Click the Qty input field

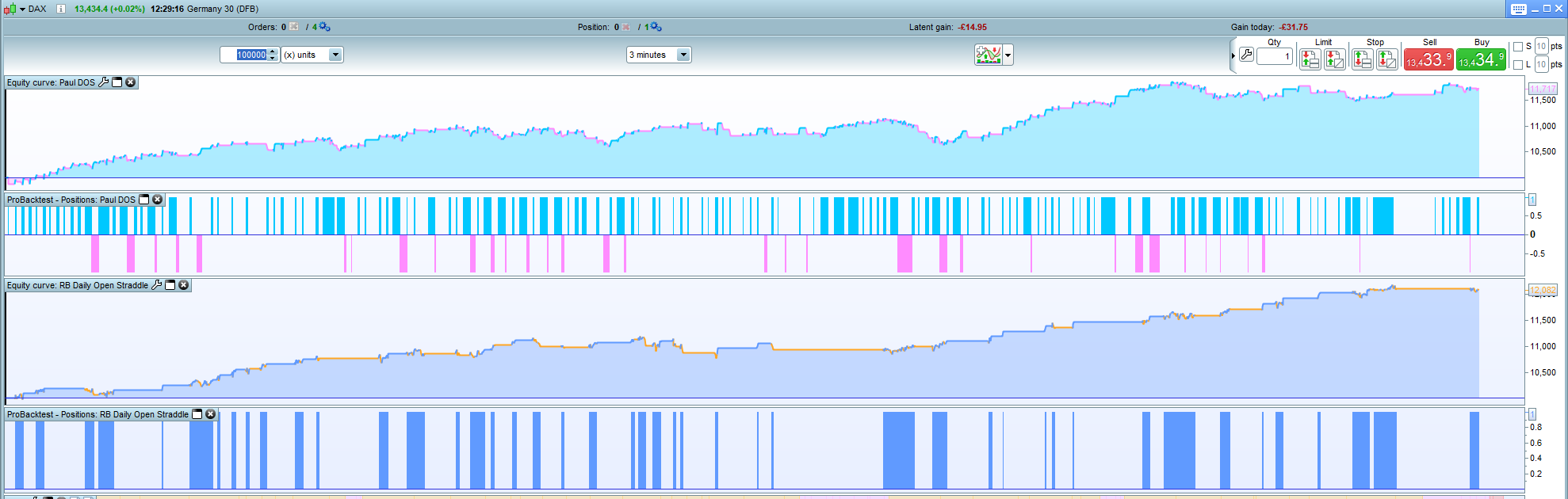pos(1274,56)
